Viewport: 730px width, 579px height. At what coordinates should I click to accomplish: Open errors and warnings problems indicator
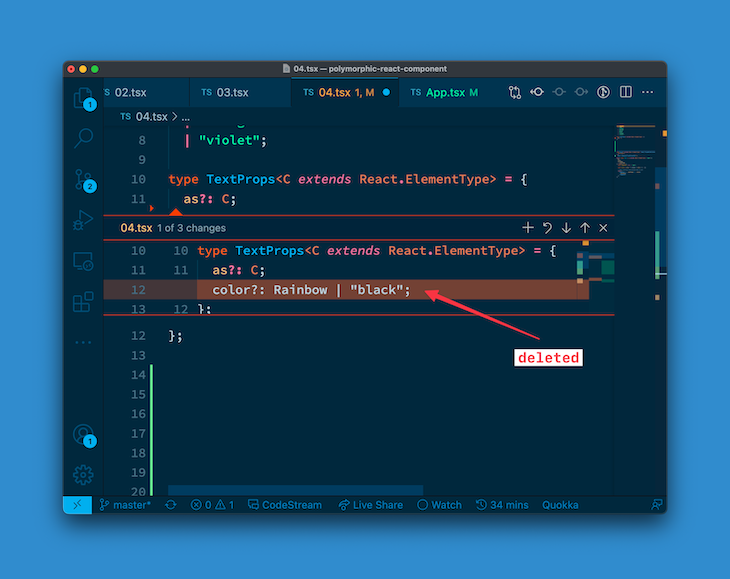(212, 505)
